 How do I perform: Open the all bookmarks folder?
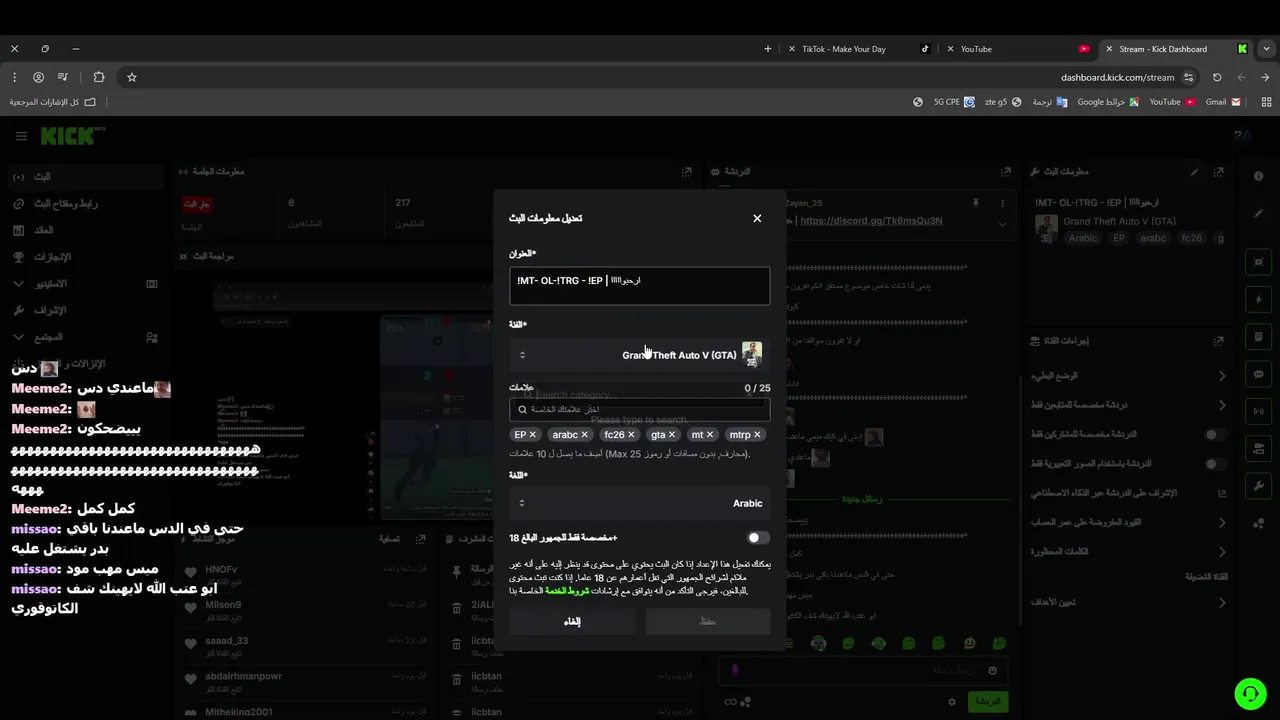click(52, 102)
